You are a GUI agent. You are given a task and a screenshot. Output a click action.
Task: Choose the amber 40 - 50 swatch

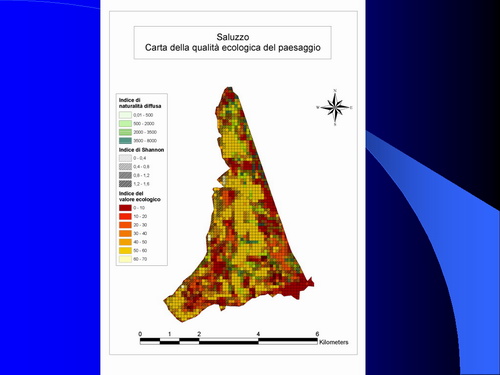pos(125,242)
